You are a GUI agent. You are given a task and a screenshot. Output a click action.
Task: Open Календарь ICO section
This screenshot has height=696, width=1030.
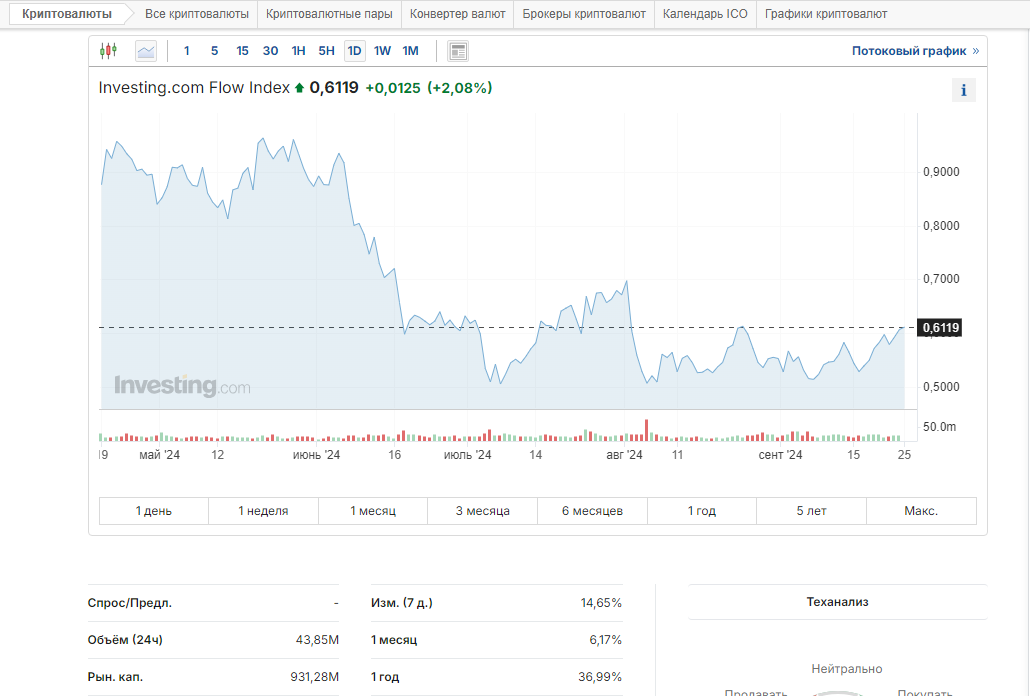[x=705, y=14]
